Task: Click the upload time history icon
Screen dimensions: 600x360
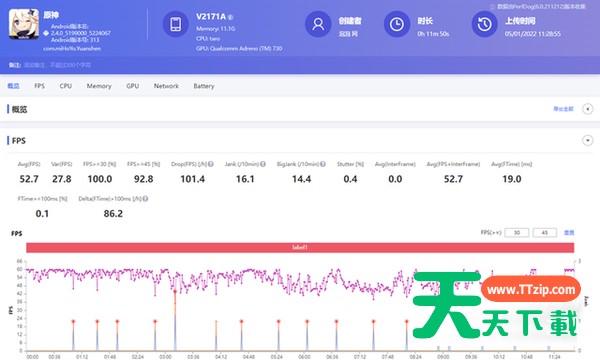Action: [484, 24]
